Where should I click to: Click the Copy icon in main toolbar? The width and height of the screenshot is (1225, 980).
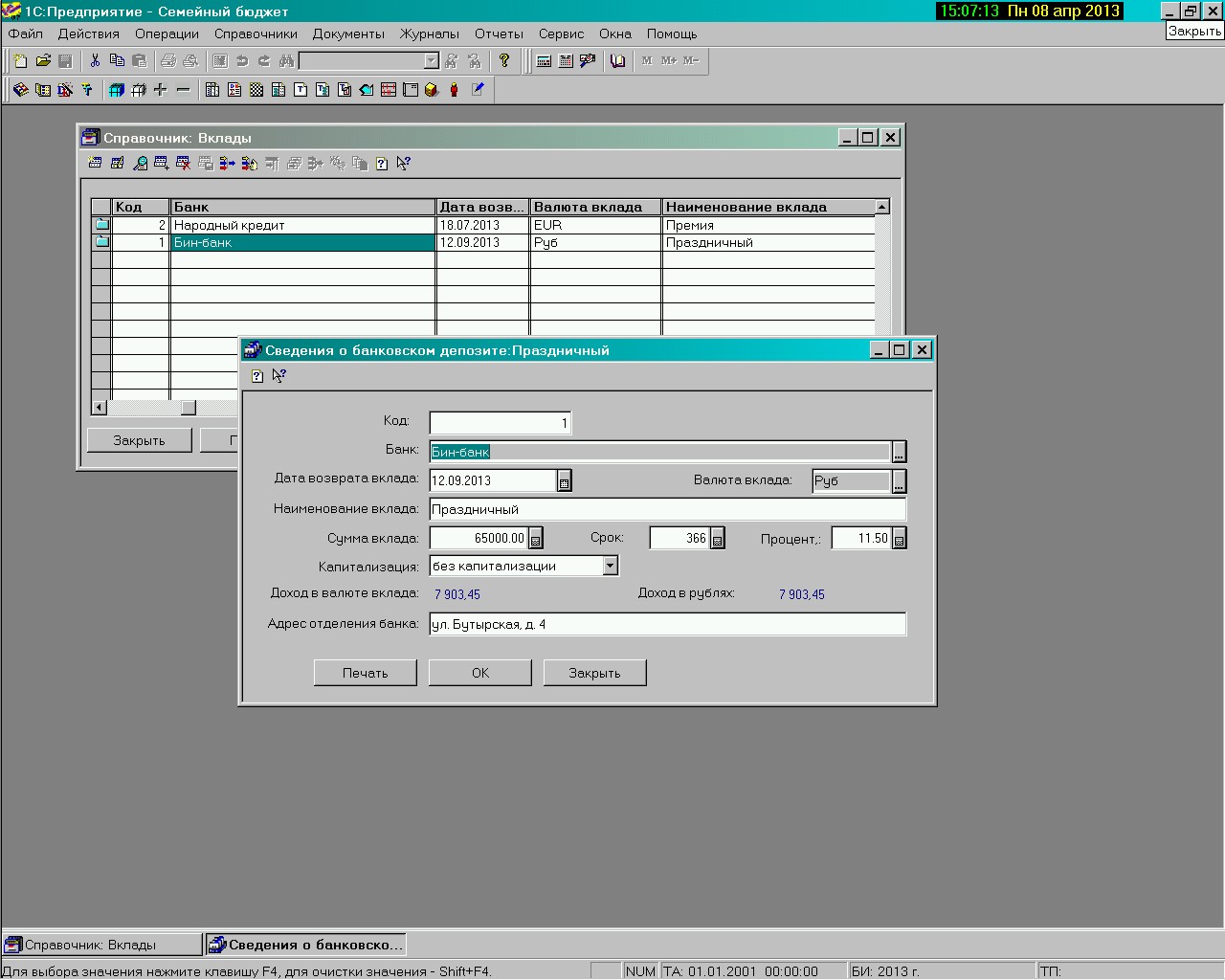(117, 61)
